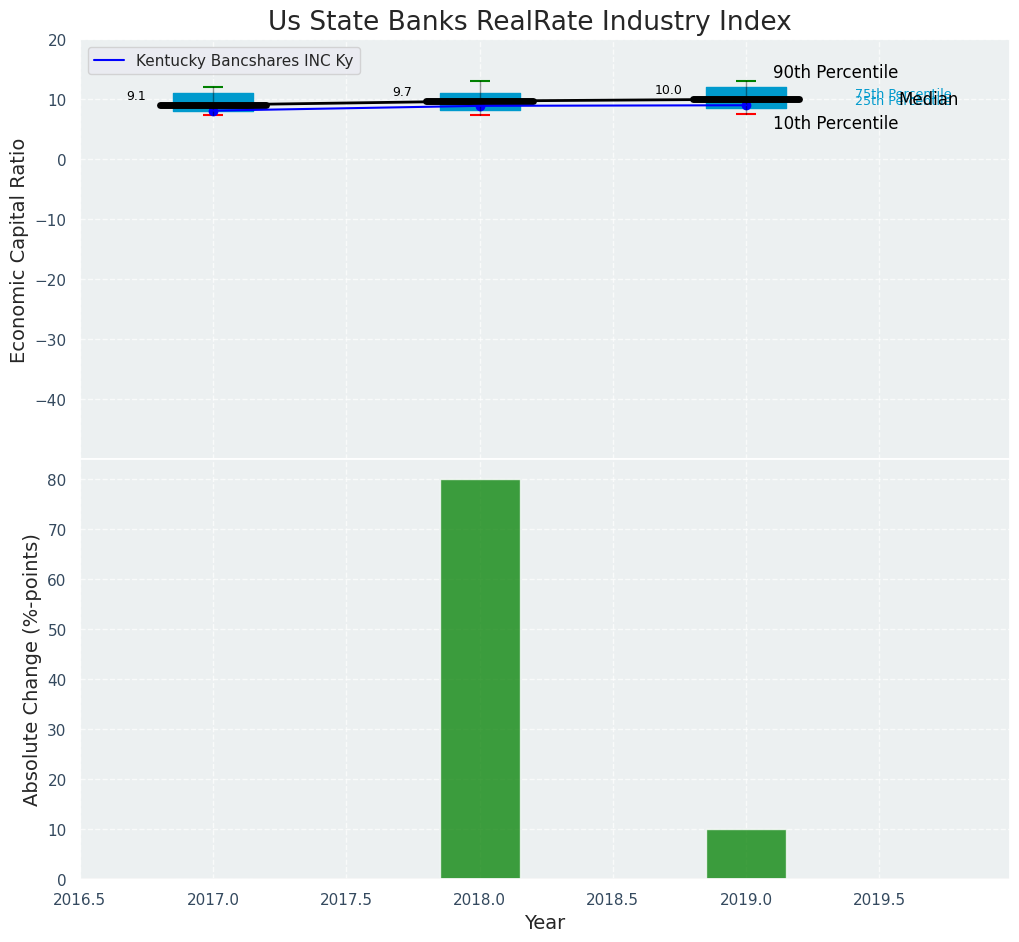Click the red whisker cap below 2017 box

click(x=213, y=115)
